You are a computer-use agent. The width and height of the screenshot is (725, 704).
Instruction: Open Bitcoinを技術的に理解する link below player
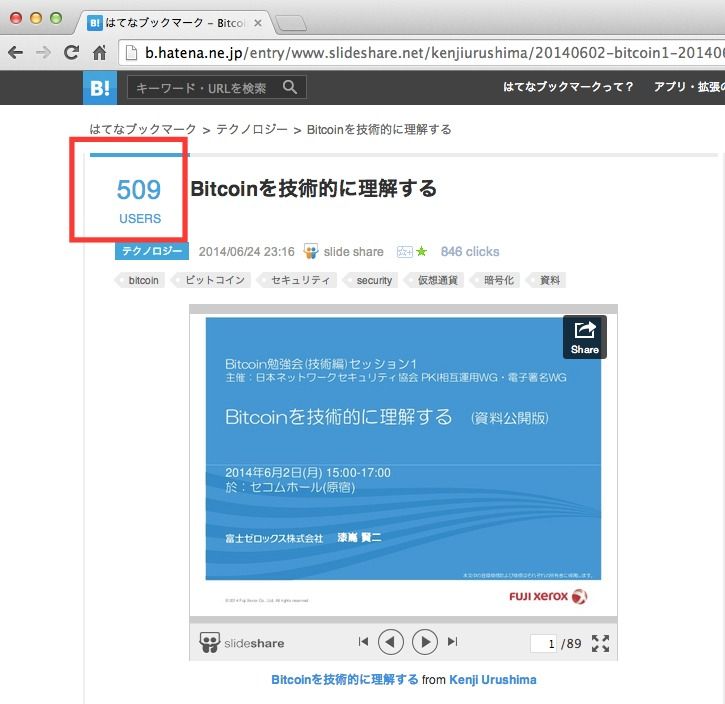tap(344, 680)
